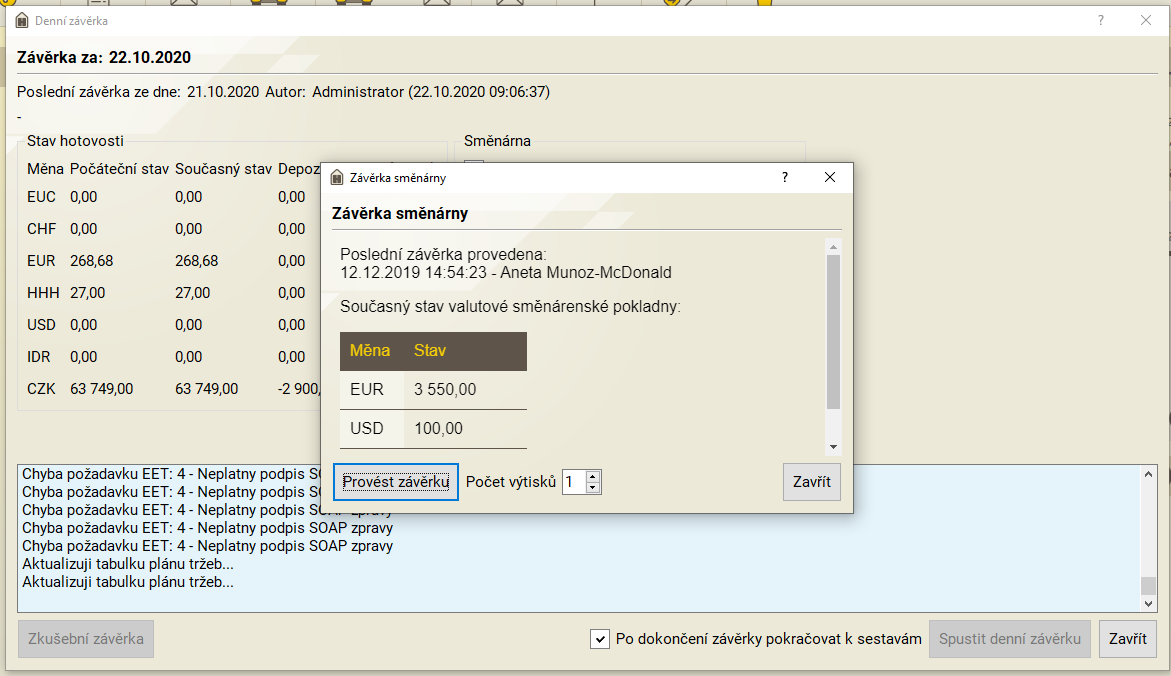Toggle Po dokončení závěrky pokračovat k sestavám

click(x=600, y=639)
